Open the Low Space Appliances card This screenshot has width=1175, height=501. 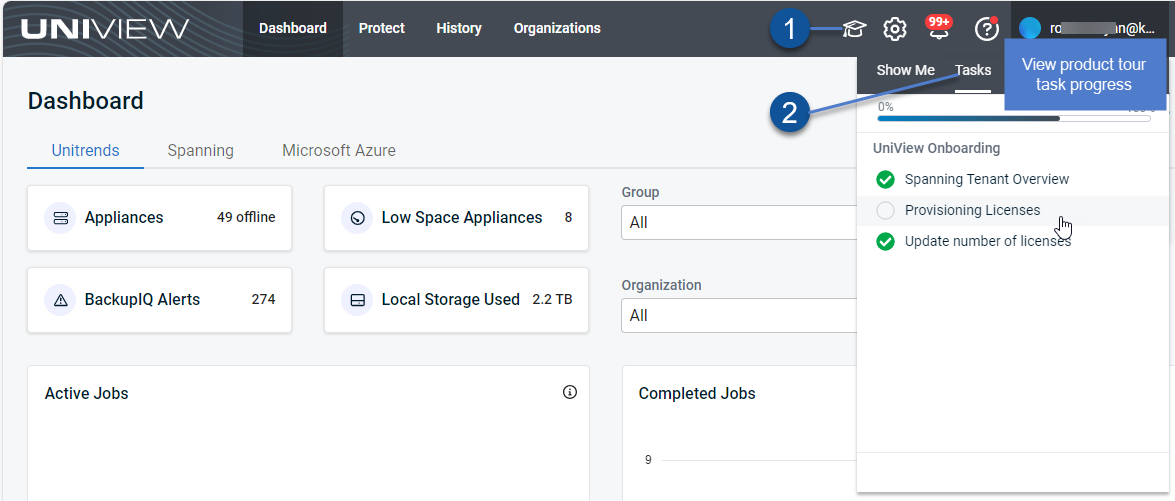pos(456,218)
